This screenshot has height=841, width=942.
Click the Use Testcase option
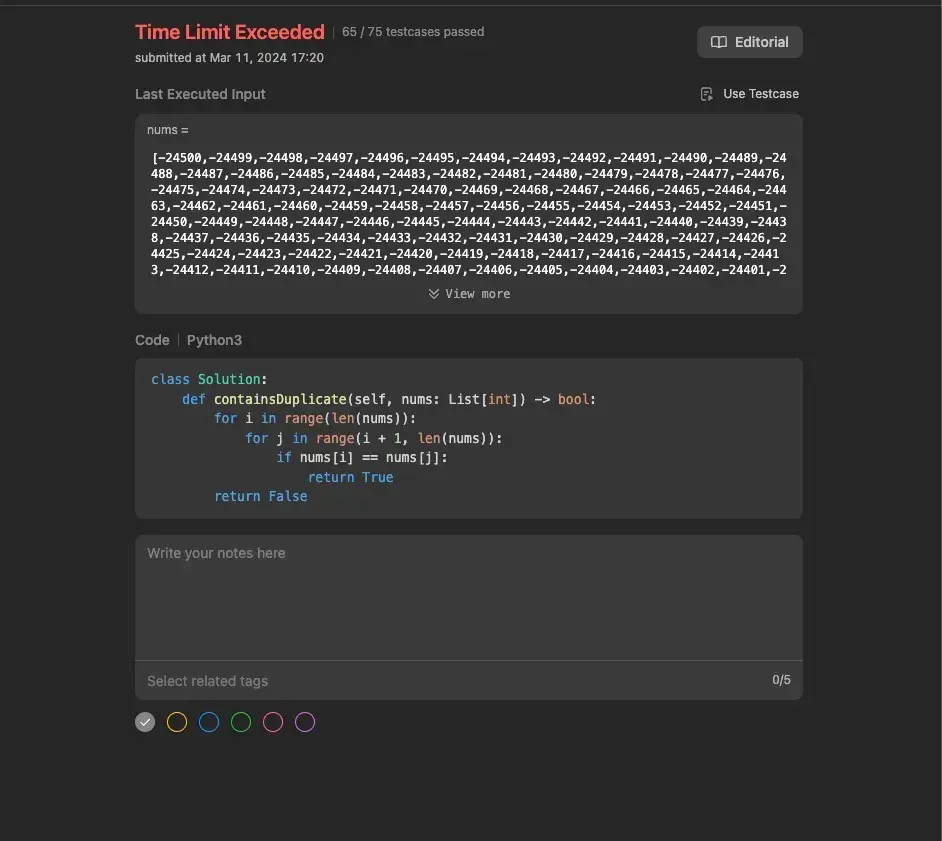pos(750,93)
